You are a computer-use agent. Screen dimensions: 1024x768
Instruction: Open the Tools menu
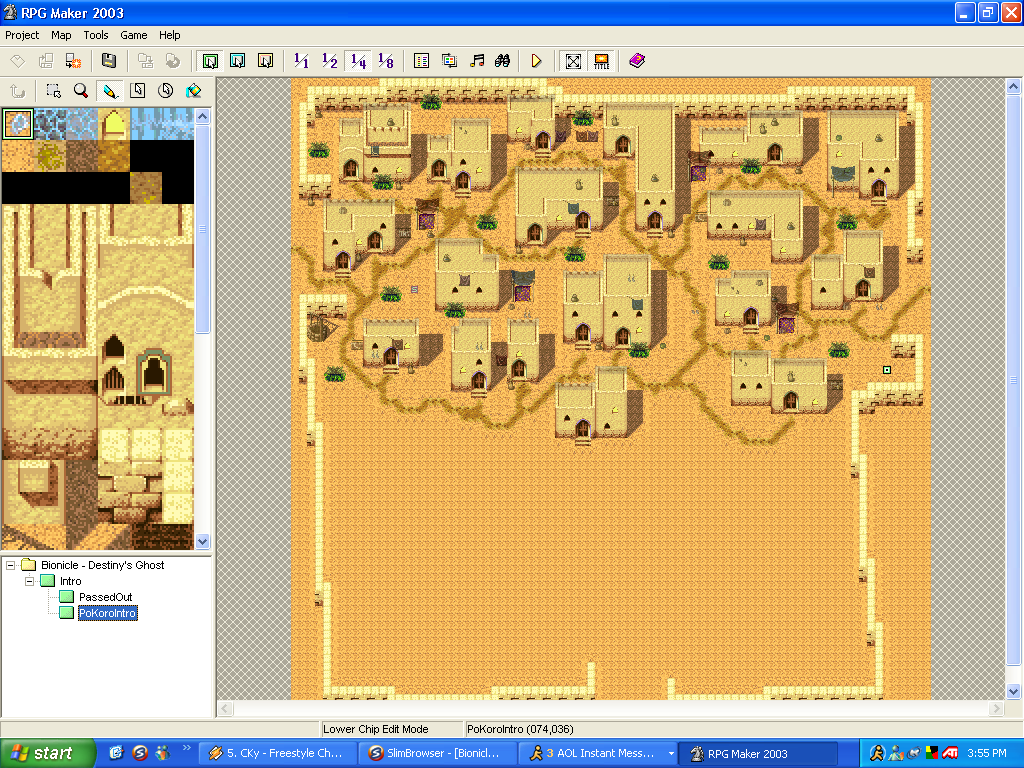click(x=95, y=35)
